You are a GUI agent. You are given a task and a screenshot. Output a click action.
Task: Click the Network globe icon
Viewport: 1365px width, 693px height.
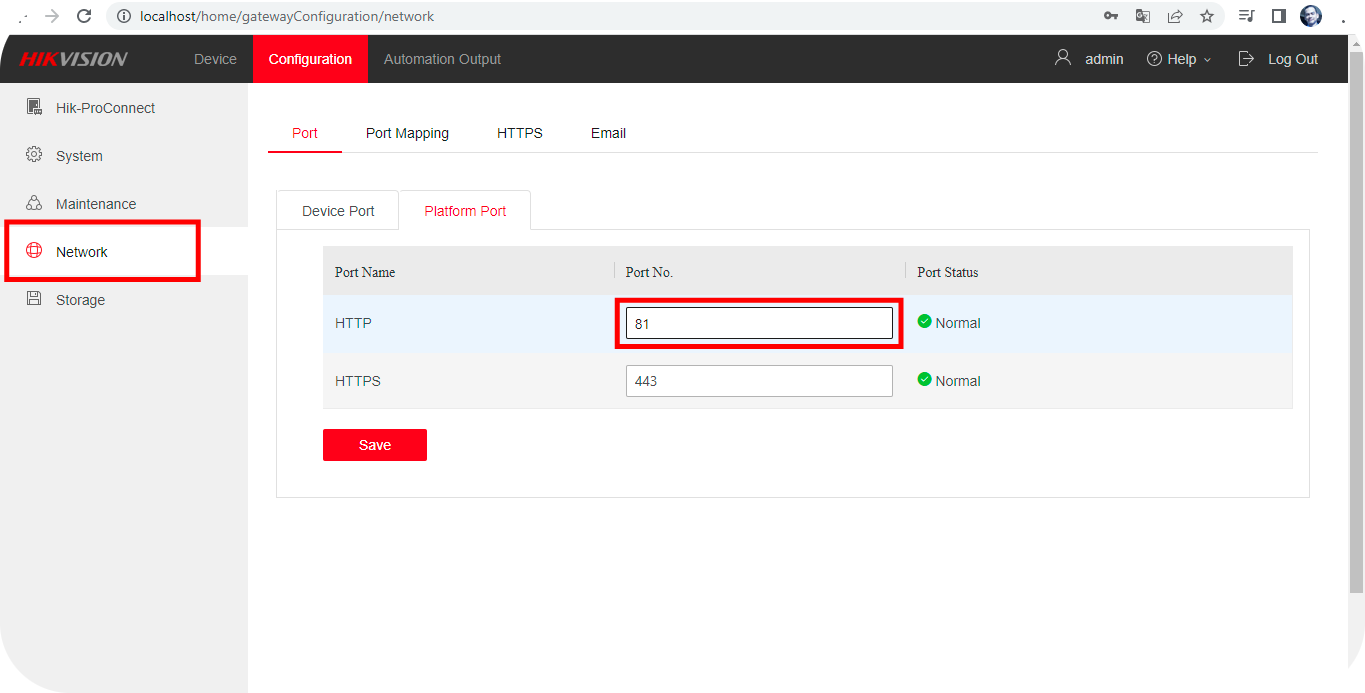click(34, 251)
